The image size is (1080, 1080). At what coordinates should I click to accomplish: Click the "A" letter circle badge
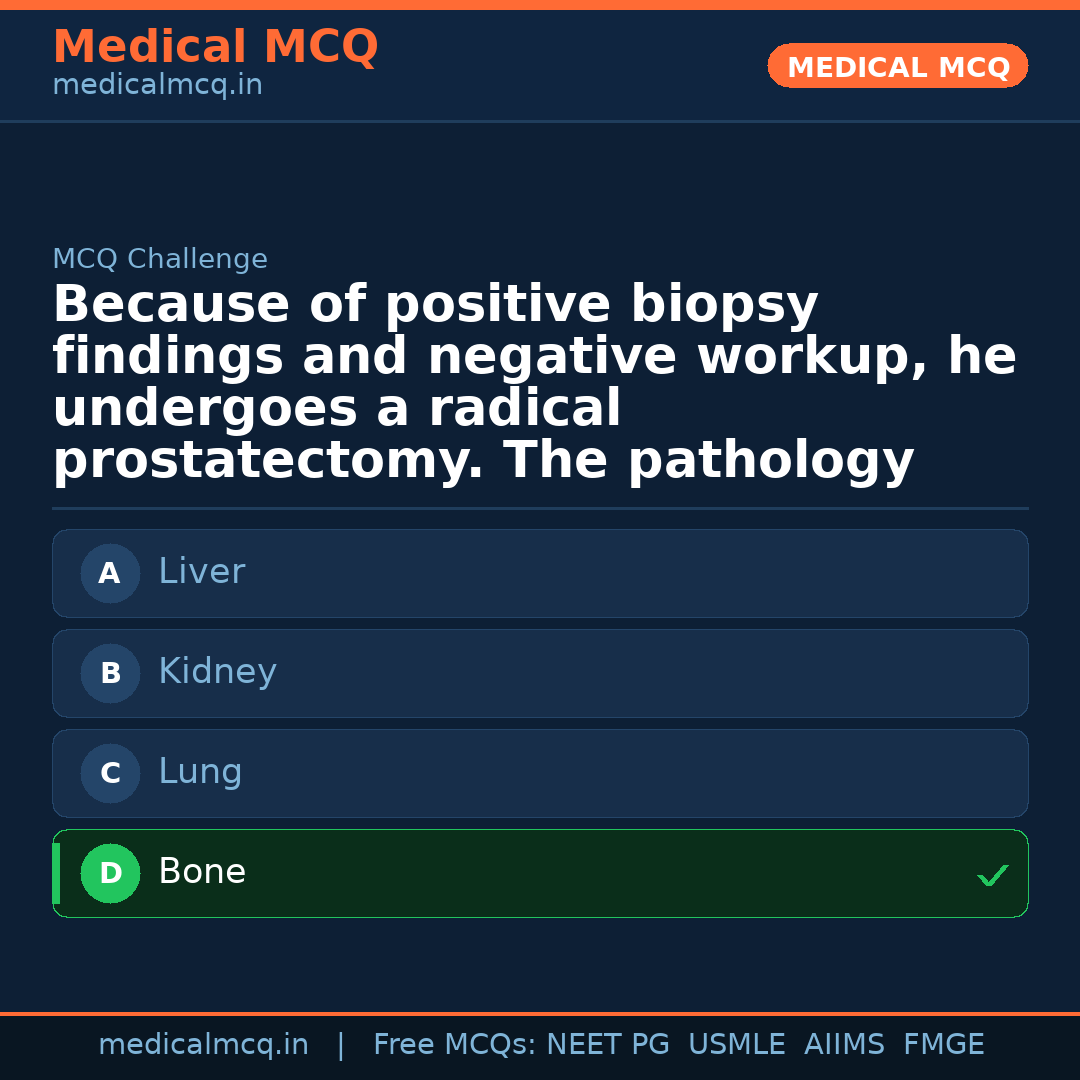point(110,573)
